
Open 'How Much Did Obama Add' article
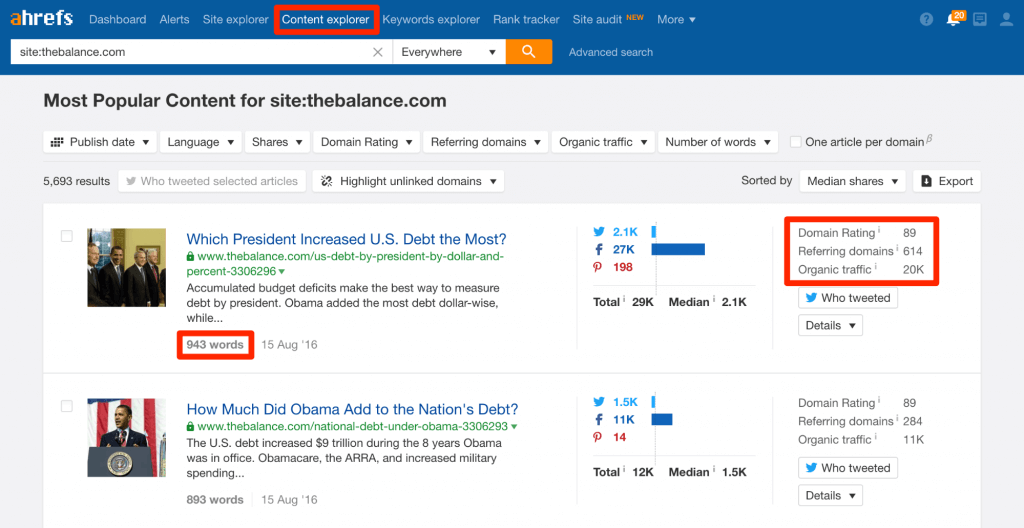[352, 410]
